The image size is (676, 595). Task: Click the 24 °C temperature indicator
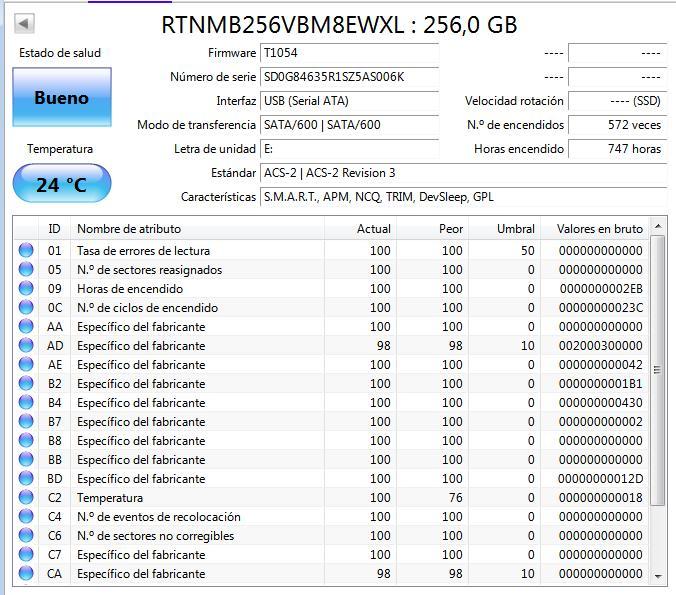pyautogui.click(x=62, y=184)
